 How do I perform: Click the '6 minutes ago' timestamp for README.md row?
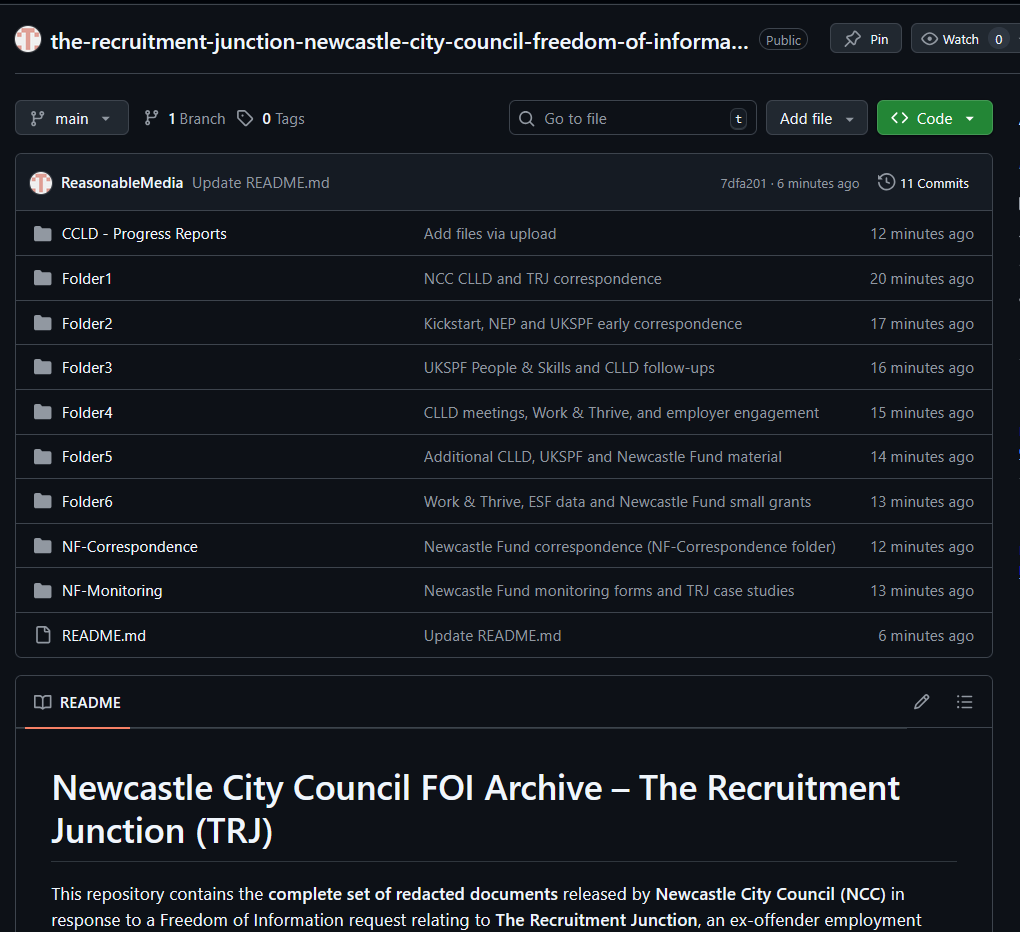(926, 635)
